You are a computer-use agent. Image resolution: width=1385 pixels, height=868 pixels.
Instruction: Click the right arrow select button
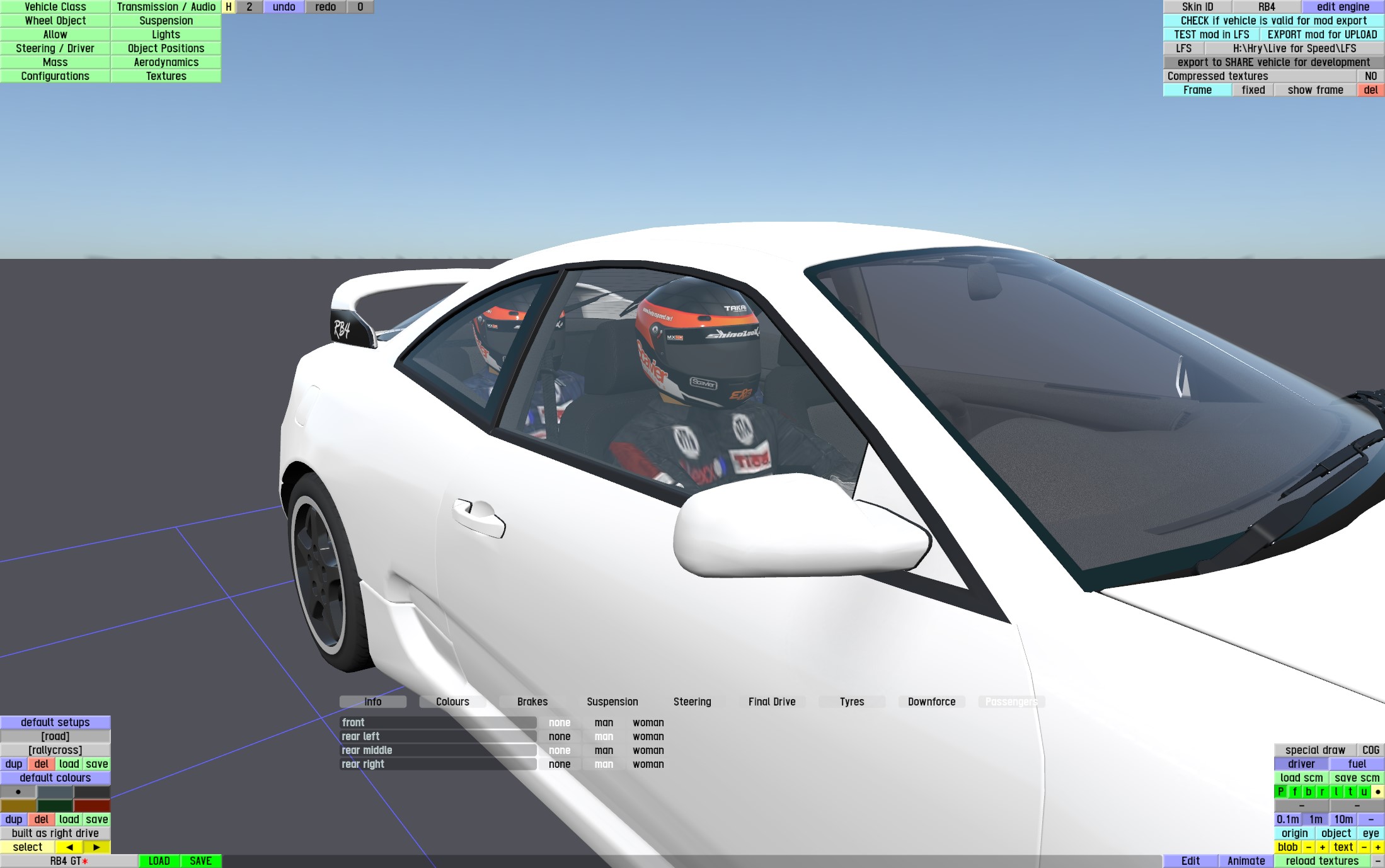coord(96,847)
